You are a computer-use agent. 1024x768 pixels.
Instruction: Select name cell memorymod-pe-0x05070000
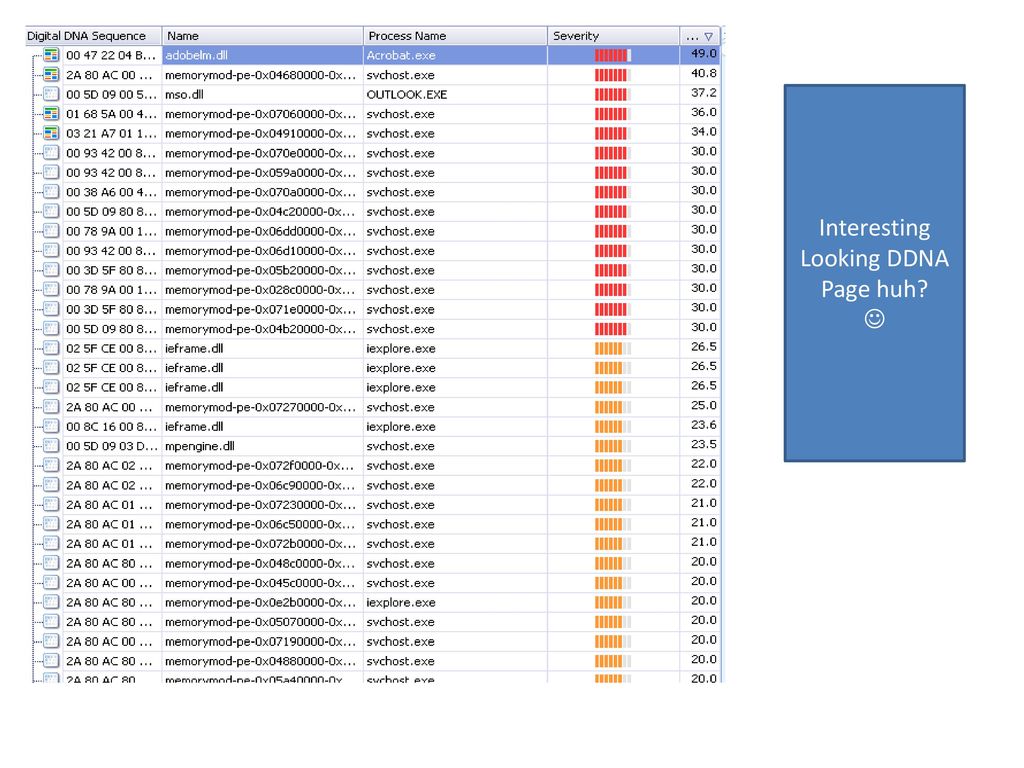[x=261, y=622]
